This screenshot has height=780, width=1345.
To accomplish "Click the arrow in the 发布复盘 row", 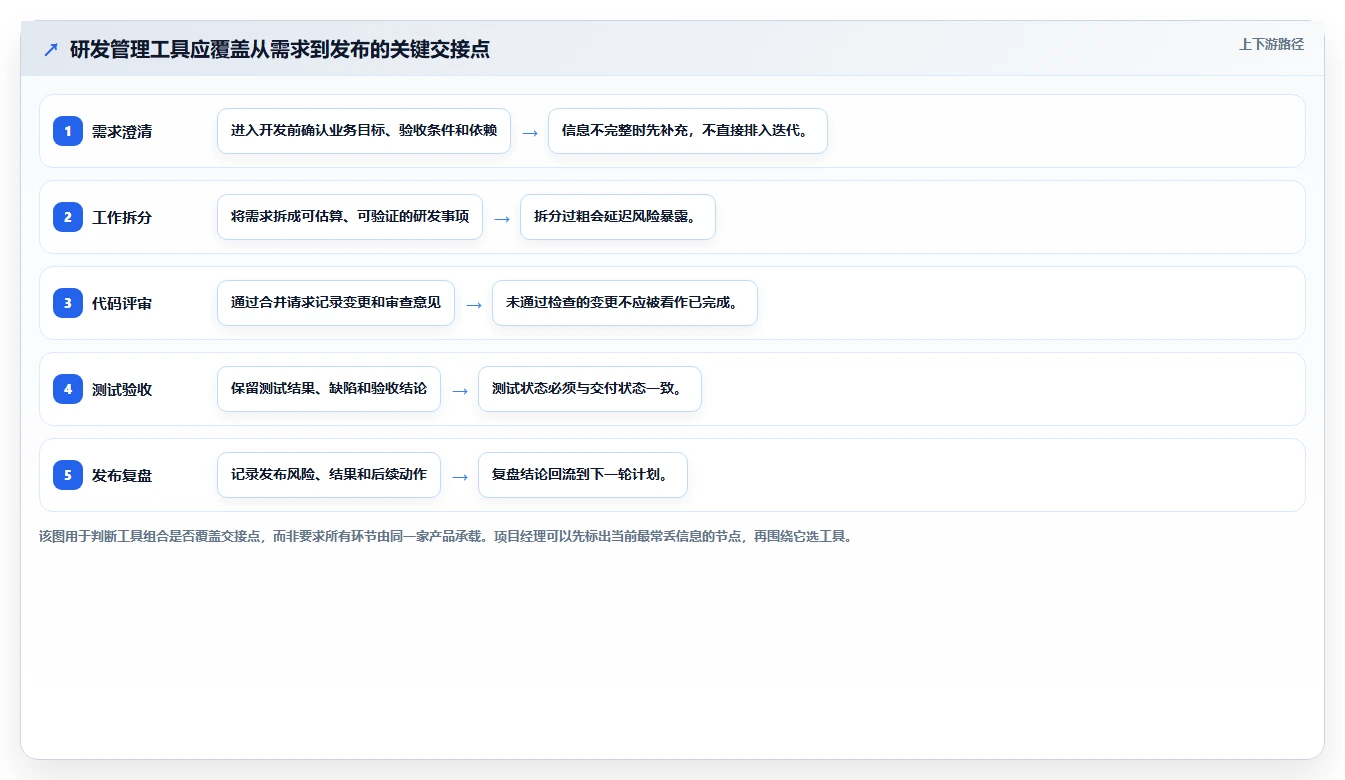I will point(460,476).
